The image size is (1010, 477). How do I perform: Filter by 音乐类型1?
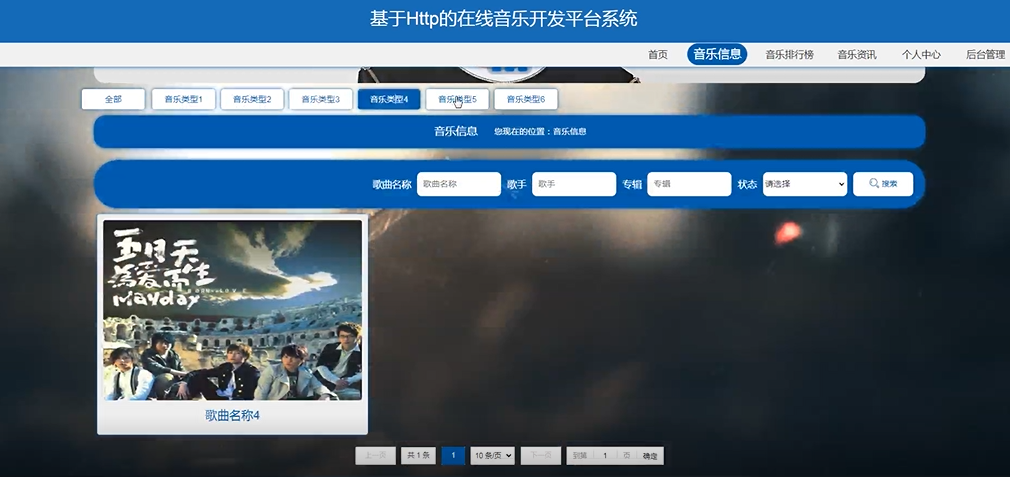click(x=184, y=99)
